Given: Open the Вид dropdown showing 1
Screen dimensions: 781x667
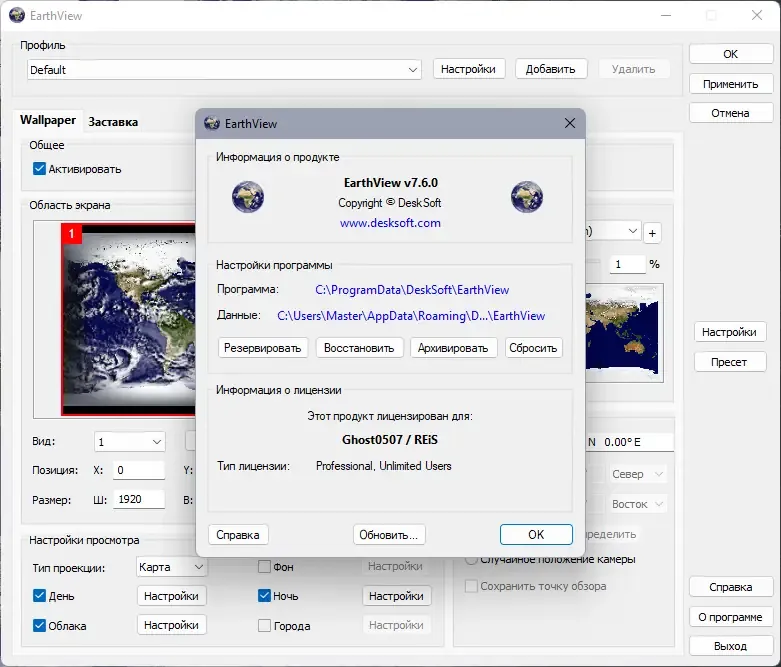Looking at the screenshot, I should coord(130,442).
